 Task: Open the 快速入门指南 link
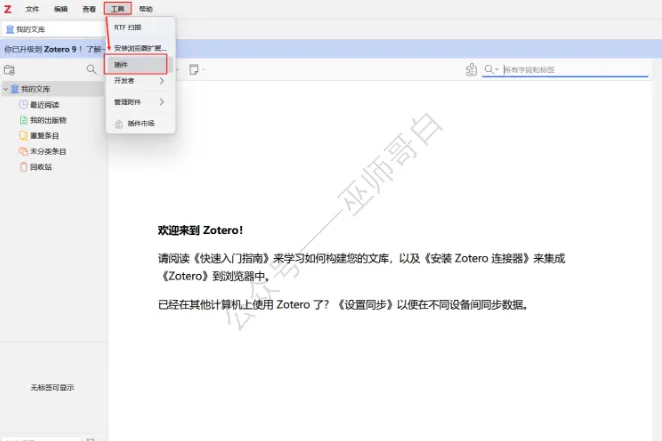[x=231, y=258]
